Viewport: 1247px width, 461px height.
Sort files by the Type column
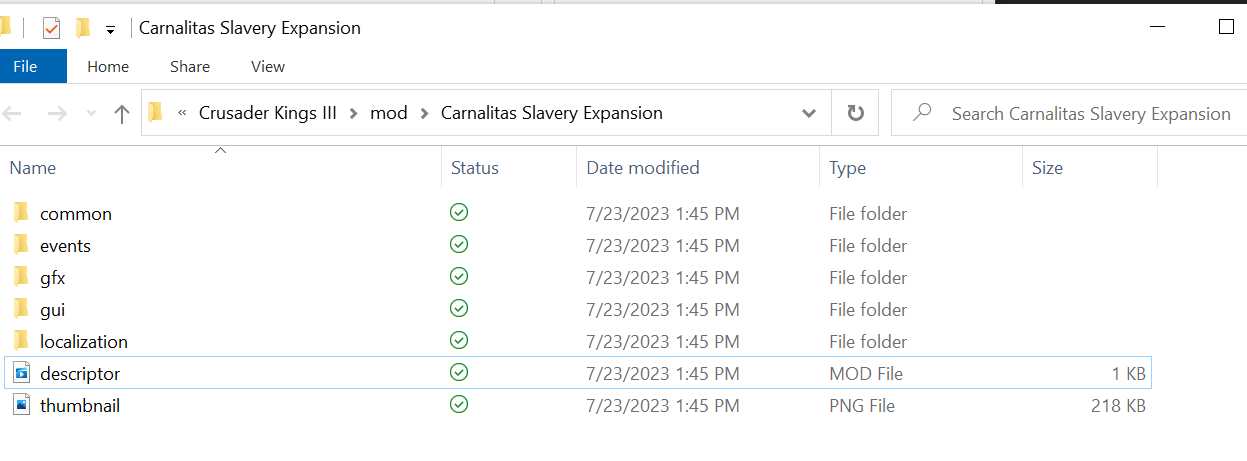coord(847,168)
